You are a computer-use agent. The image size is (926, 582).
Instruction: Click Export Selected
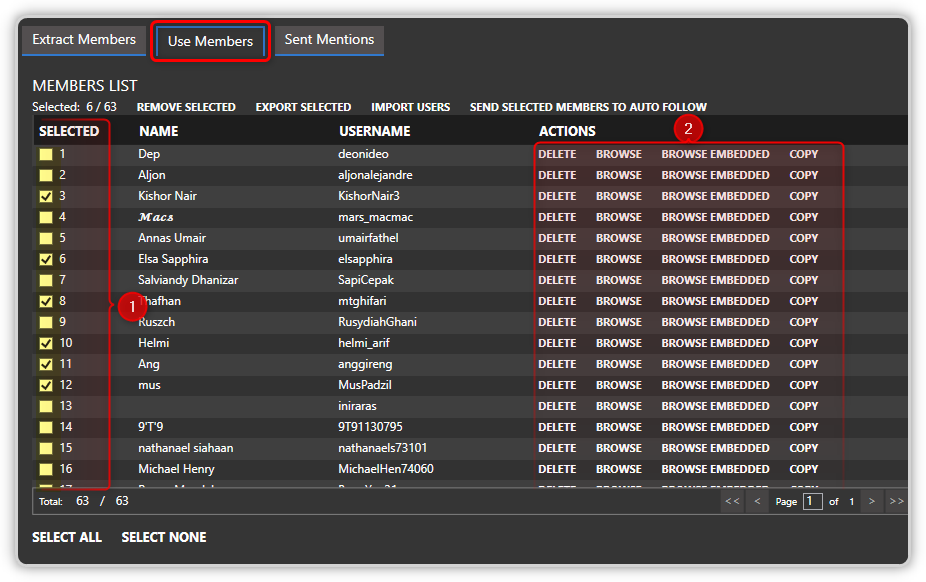[303, 107]
